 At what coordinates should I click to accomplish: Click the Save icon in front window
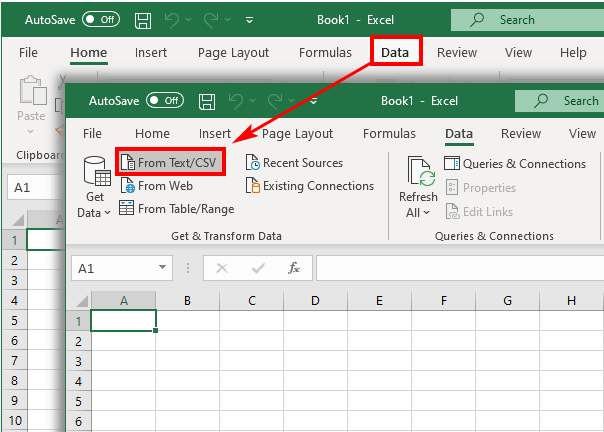pos(207,101)
